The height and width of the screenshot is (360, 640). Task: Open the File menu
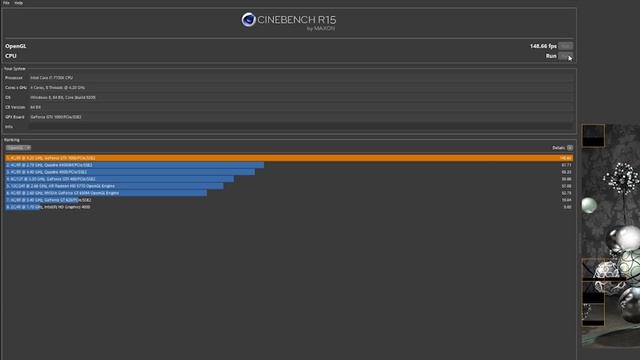click(x=6, y=3)
